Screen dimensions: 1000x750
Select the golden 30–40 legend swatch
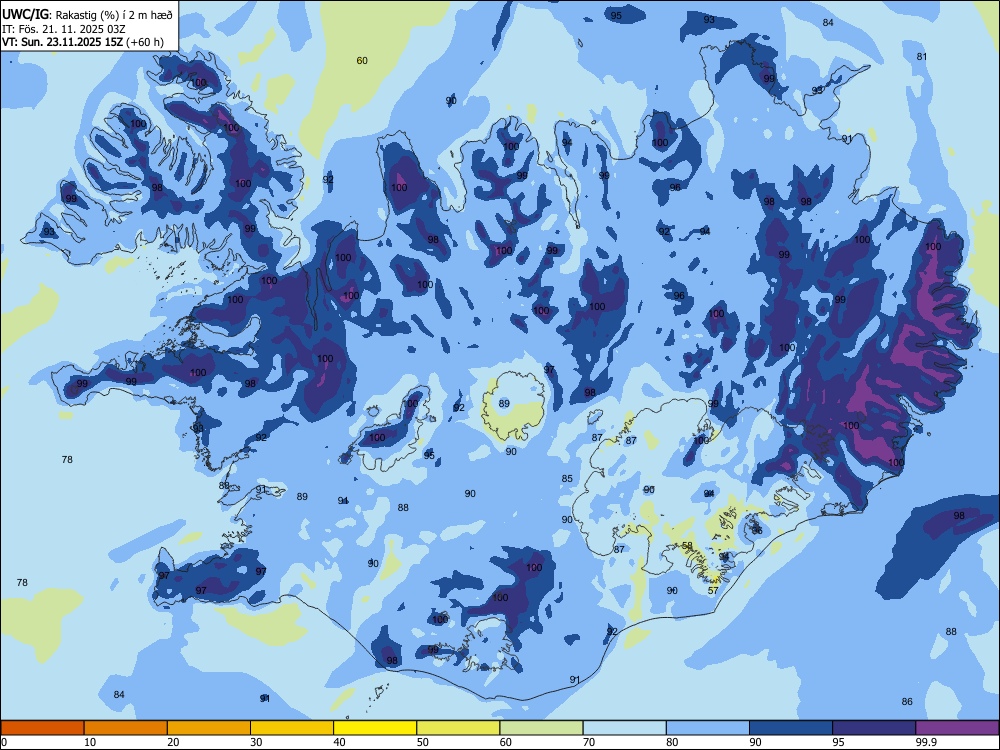coord(292,728)
